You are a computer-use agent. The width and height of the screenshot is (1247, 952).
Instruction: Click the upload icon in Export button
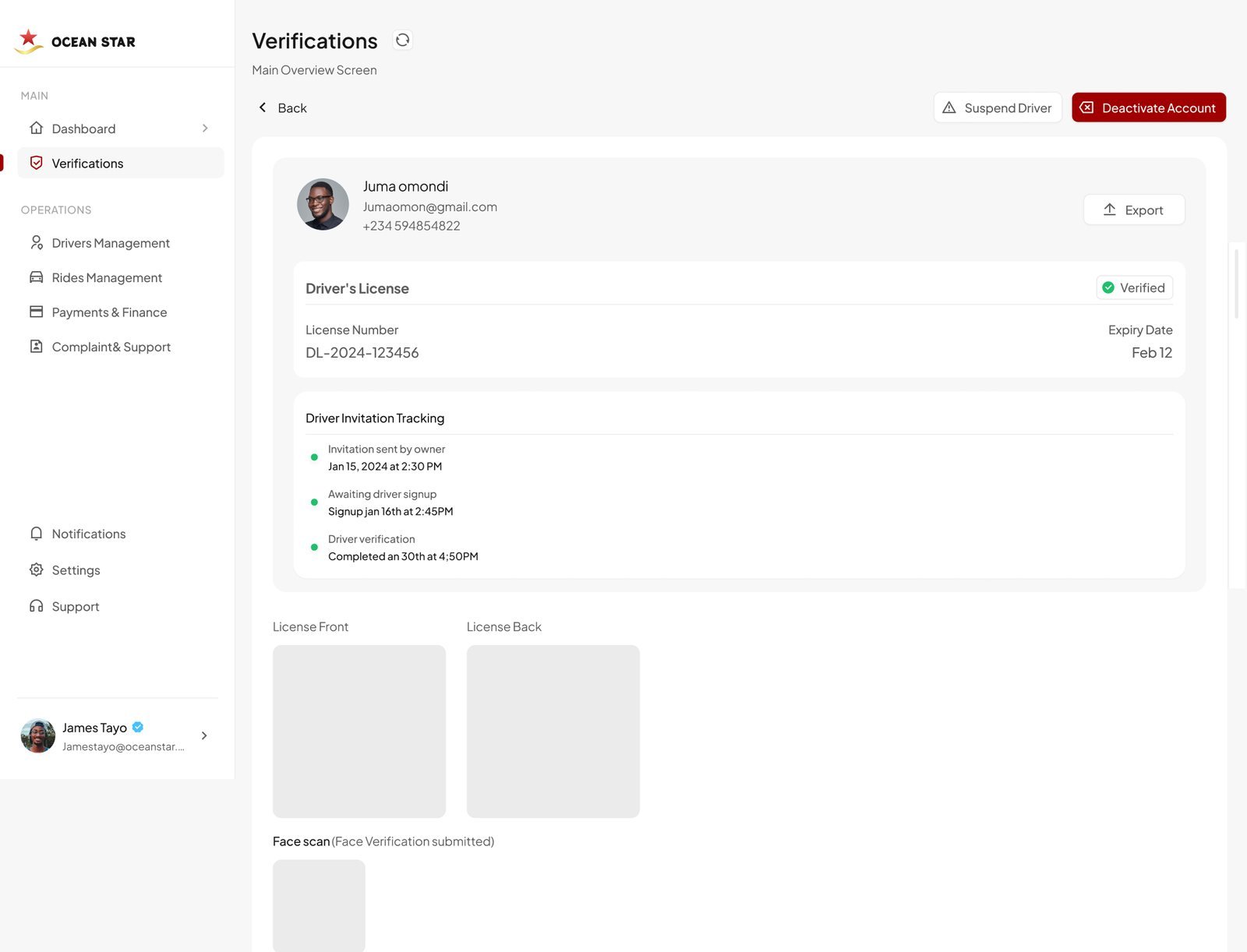click(1109, 210)
